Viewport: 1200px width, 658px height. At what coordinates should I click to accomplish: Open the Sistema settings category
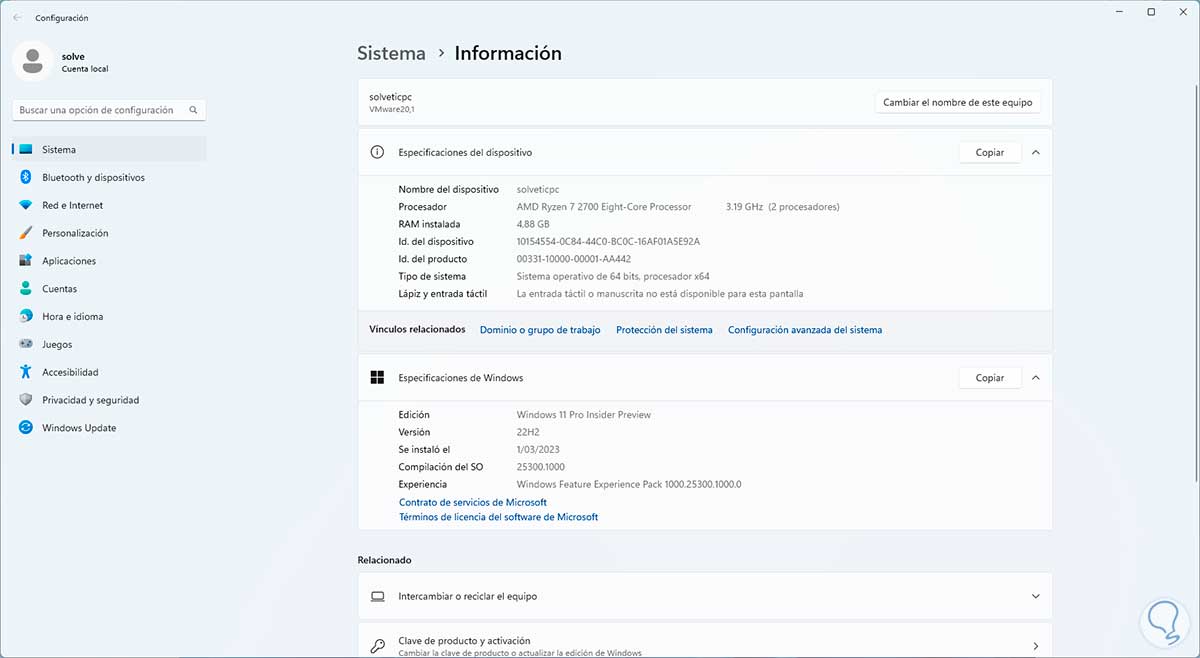point(109,149)
